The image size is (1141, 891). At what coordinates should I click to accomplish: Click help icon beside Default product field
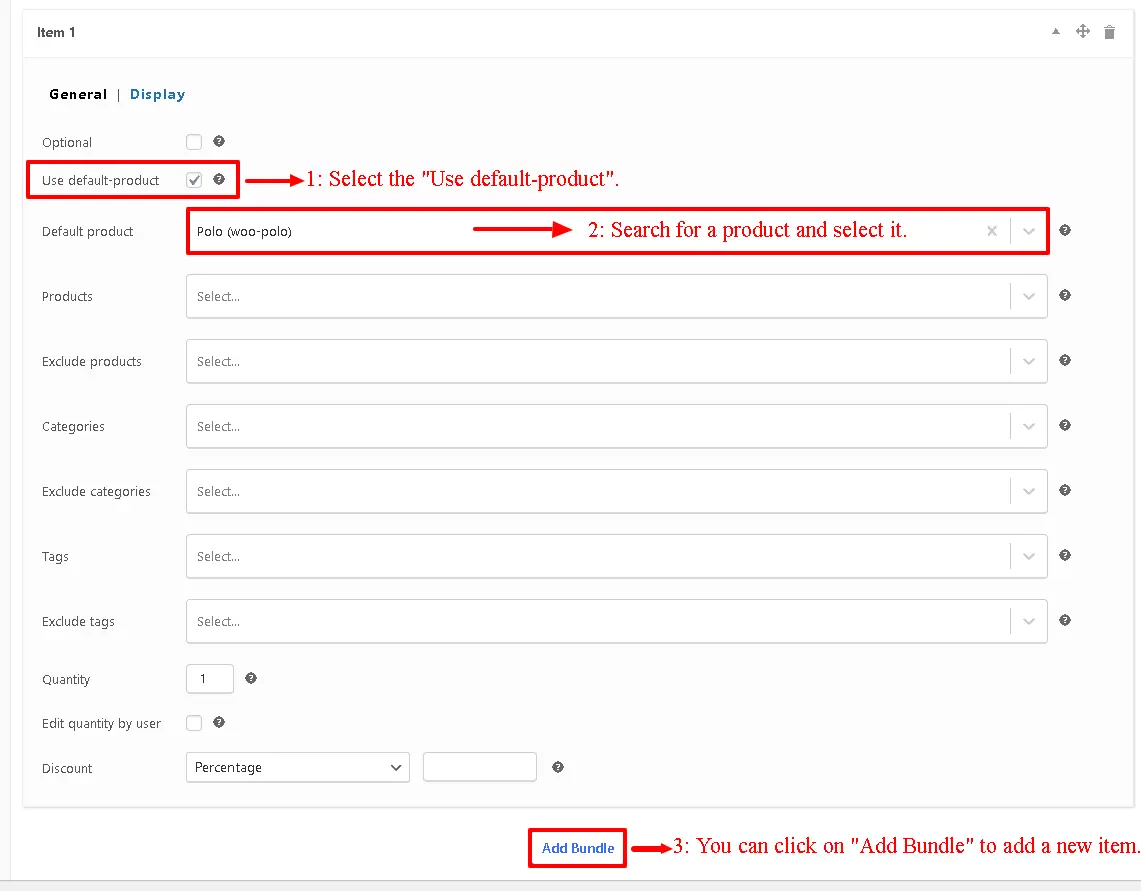[x=1065, y=230]
